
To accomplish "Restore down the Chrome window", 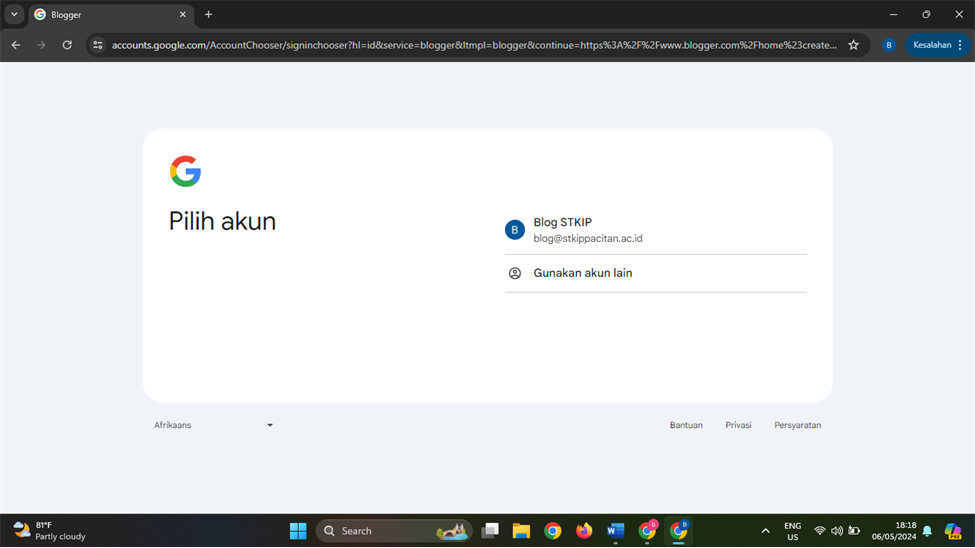I will point(926,14).
